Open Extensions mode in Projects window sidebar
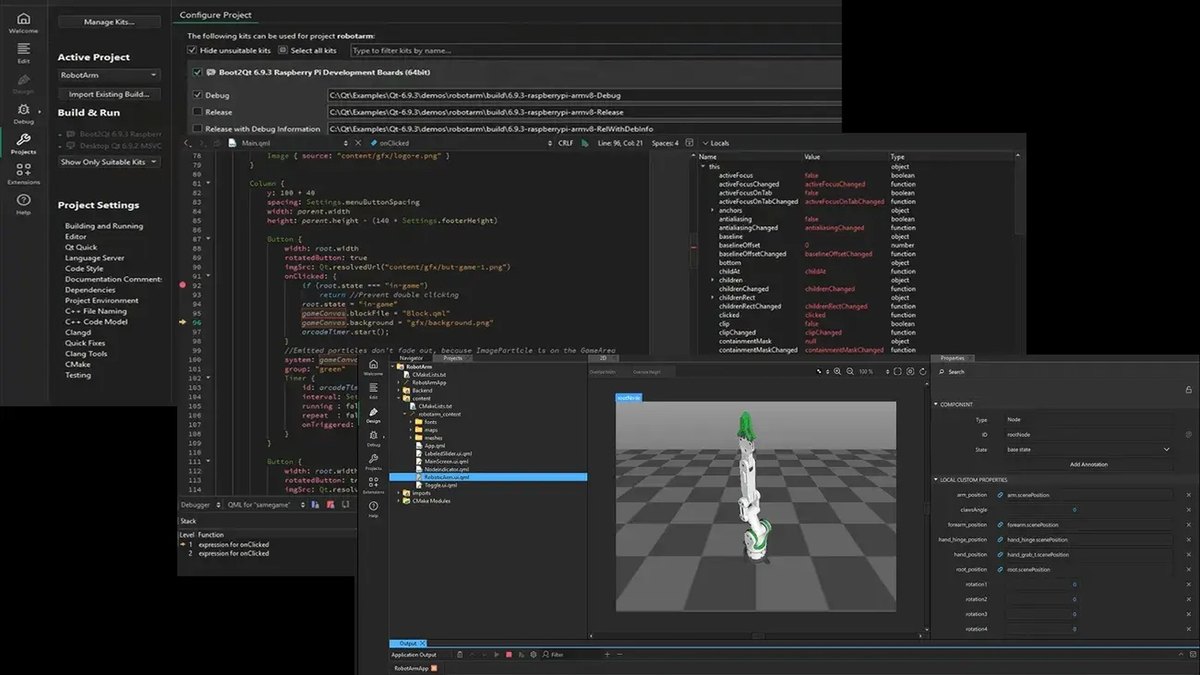The image size is (1200, 675). (23, 174)
